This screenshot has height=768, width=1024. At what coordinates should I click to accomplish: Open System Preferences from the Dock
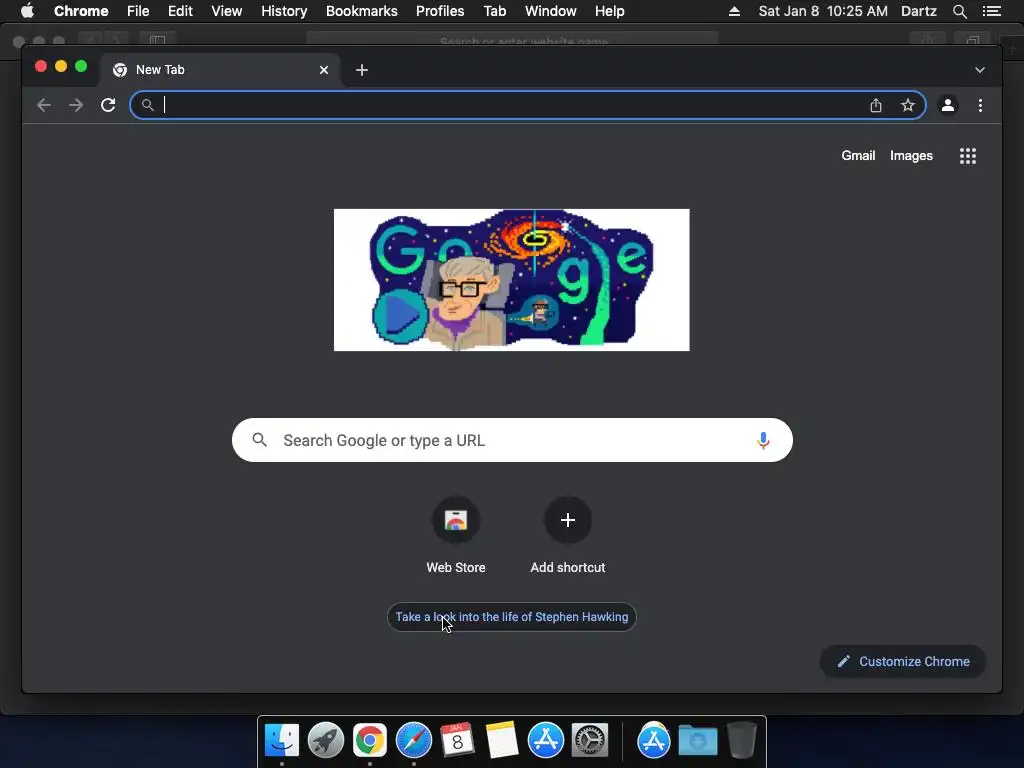(590, 741)
